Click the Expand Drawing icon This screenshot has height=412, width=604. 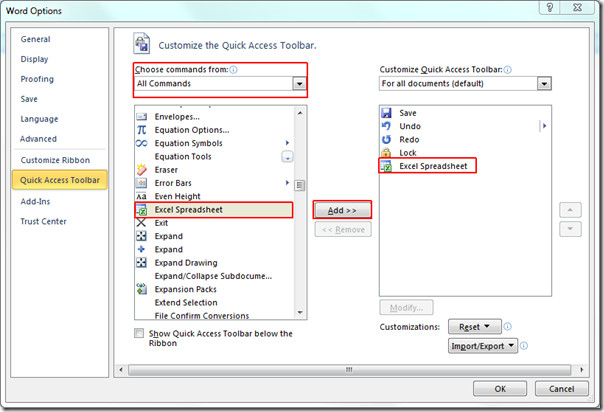pos(141,263)
